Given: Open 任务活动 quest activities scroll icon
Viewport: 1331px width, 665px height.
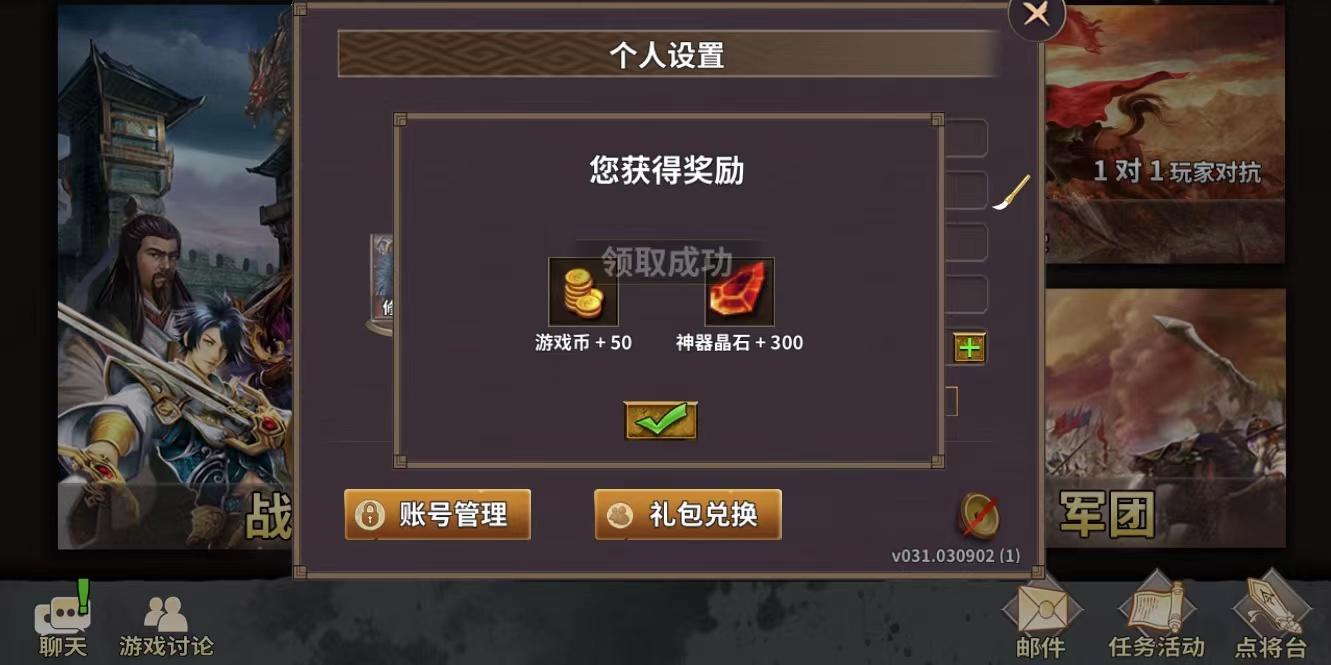Looking at the screenshot, I should click(1156, 617).
